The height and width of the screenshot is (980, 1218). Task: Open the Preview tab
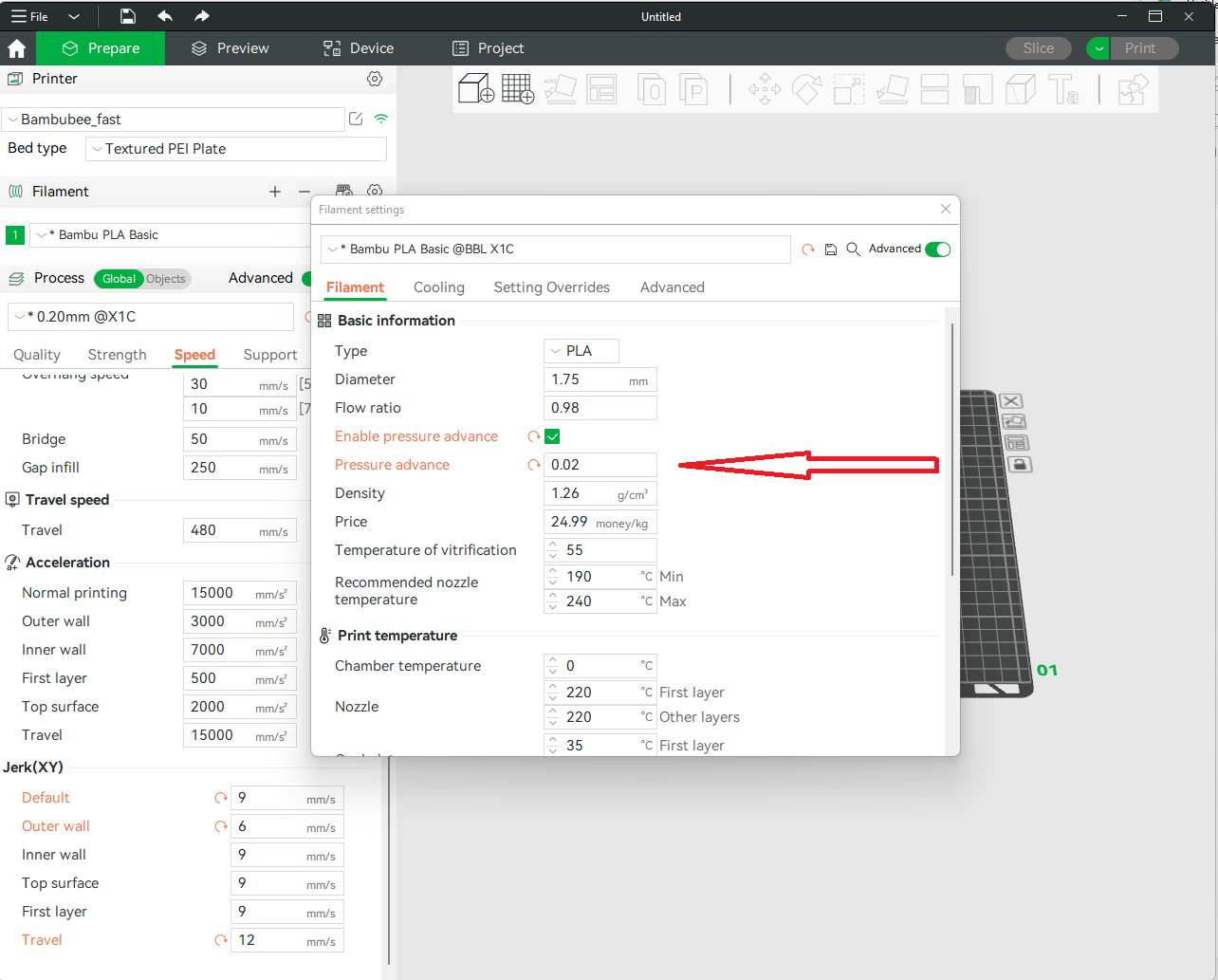(x=231, y=48)
